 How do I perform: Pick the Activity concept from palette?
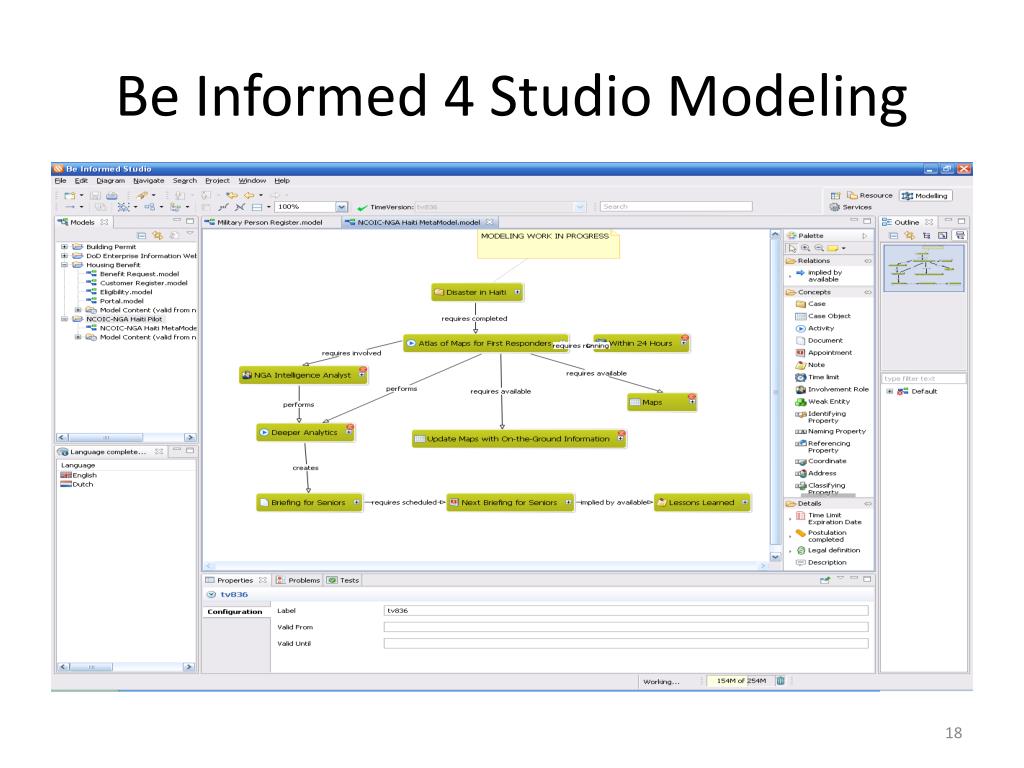[814, 328]
